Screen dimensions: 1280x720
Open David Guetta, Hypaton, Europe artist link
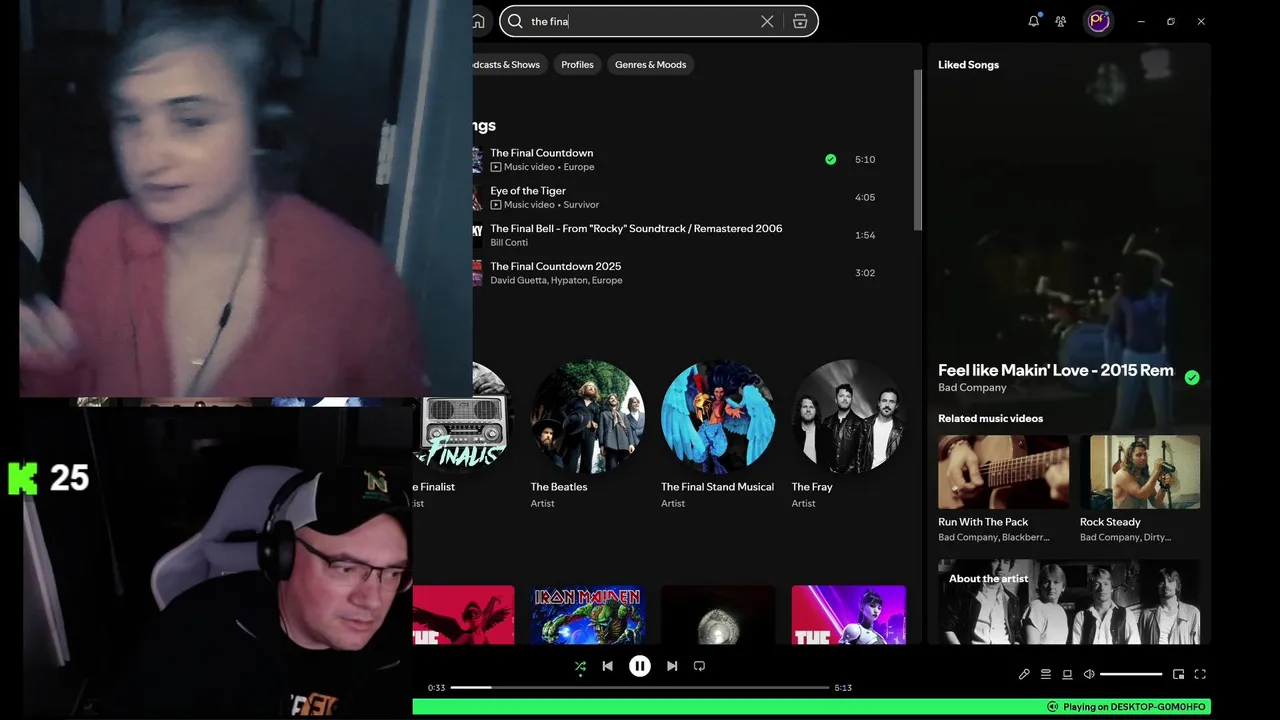(x=556, y=281)
